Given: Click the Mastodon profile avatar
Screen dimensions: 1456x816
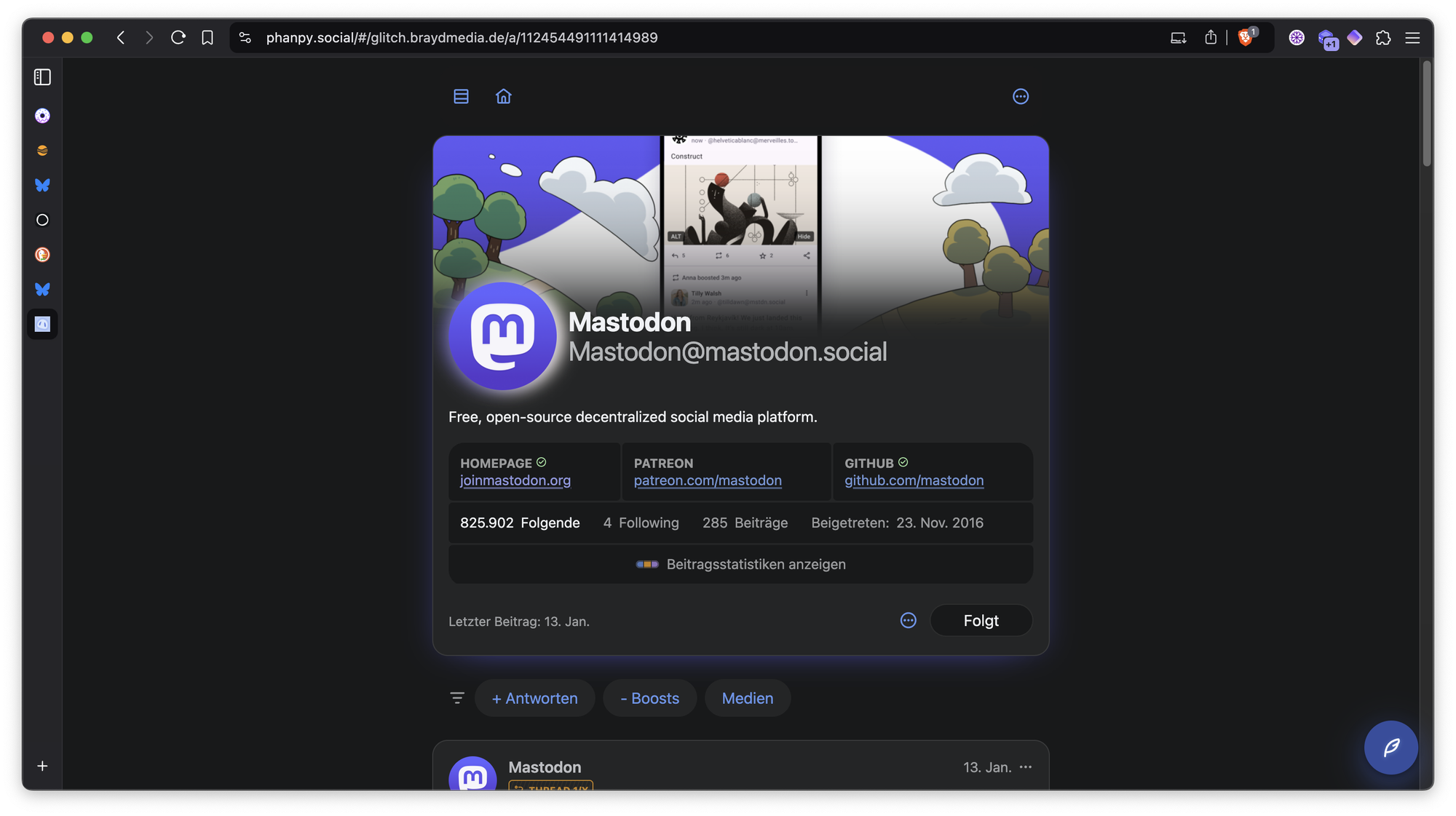Looking at the screenshot, I should (x=502, y=336).
